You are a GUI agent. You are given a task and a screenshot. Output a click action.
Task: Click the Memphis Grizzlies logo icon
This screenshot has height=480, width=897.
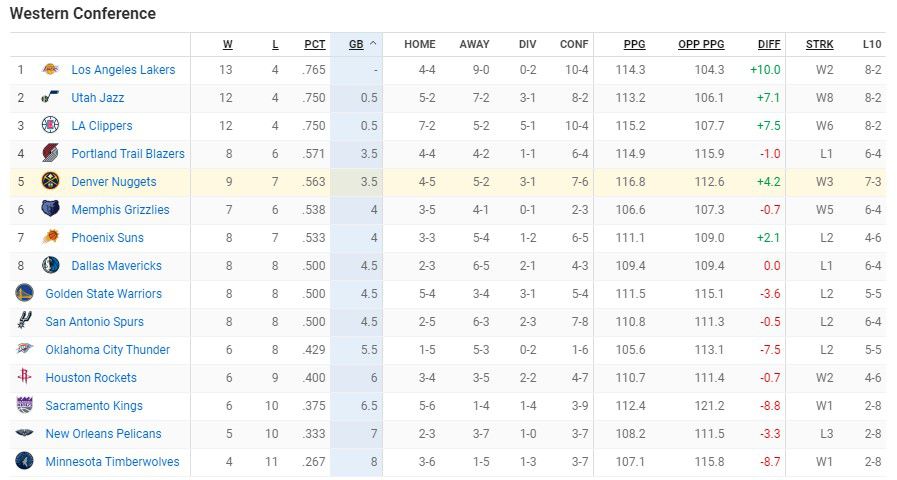(x=50, y=209)
